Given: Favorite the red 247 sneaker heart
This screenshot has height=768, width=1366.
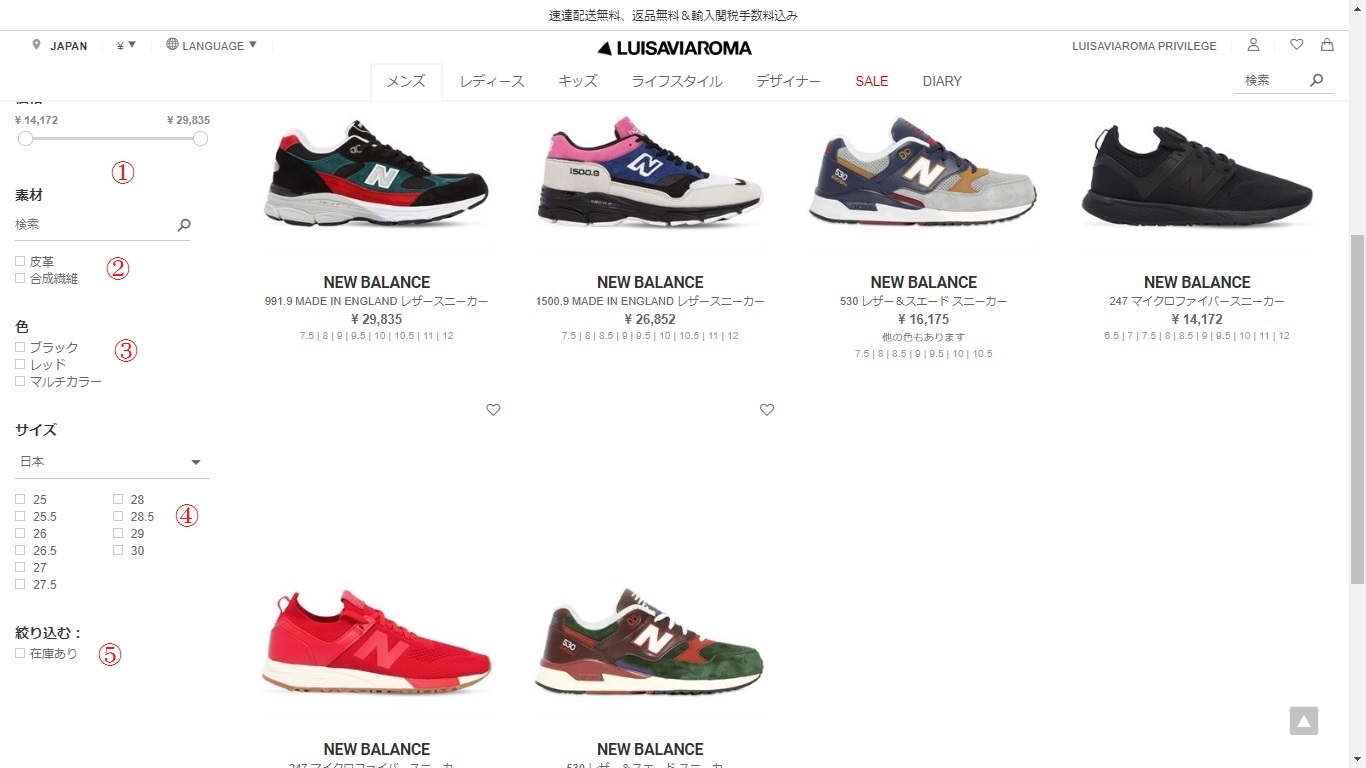Looking at the screenshot, I should (493, 410).
